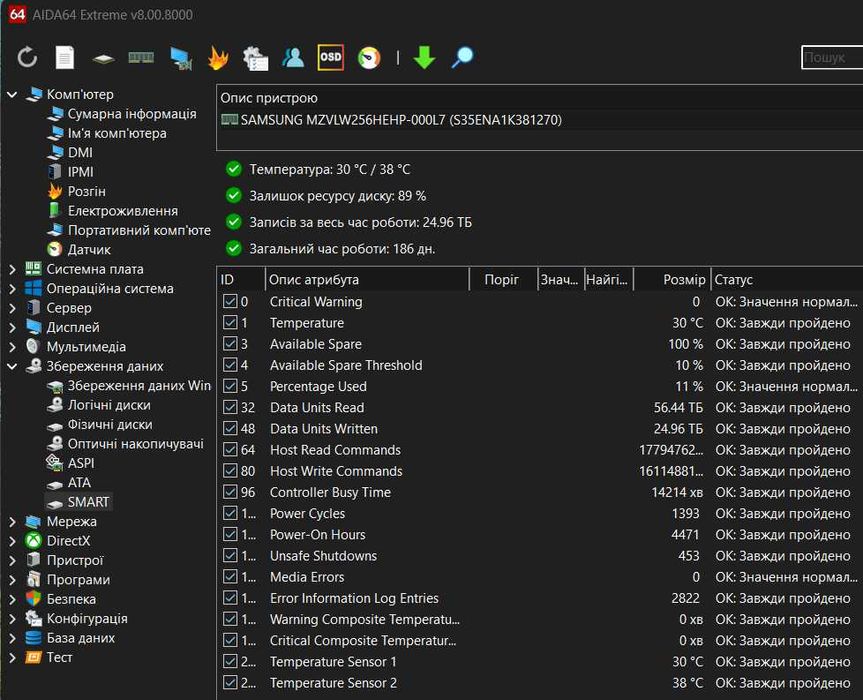This screenshot has width=863, height=700.
Task: Click the magnifier search icon
Action: 462,58
